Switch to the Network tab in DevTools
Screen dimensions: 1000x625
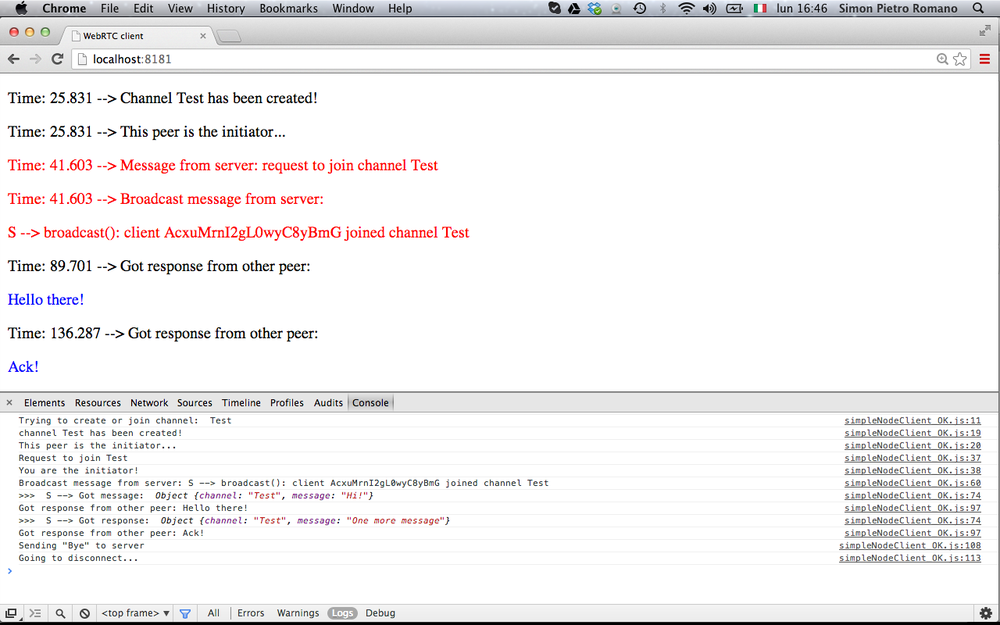click(x=149, y=403)
